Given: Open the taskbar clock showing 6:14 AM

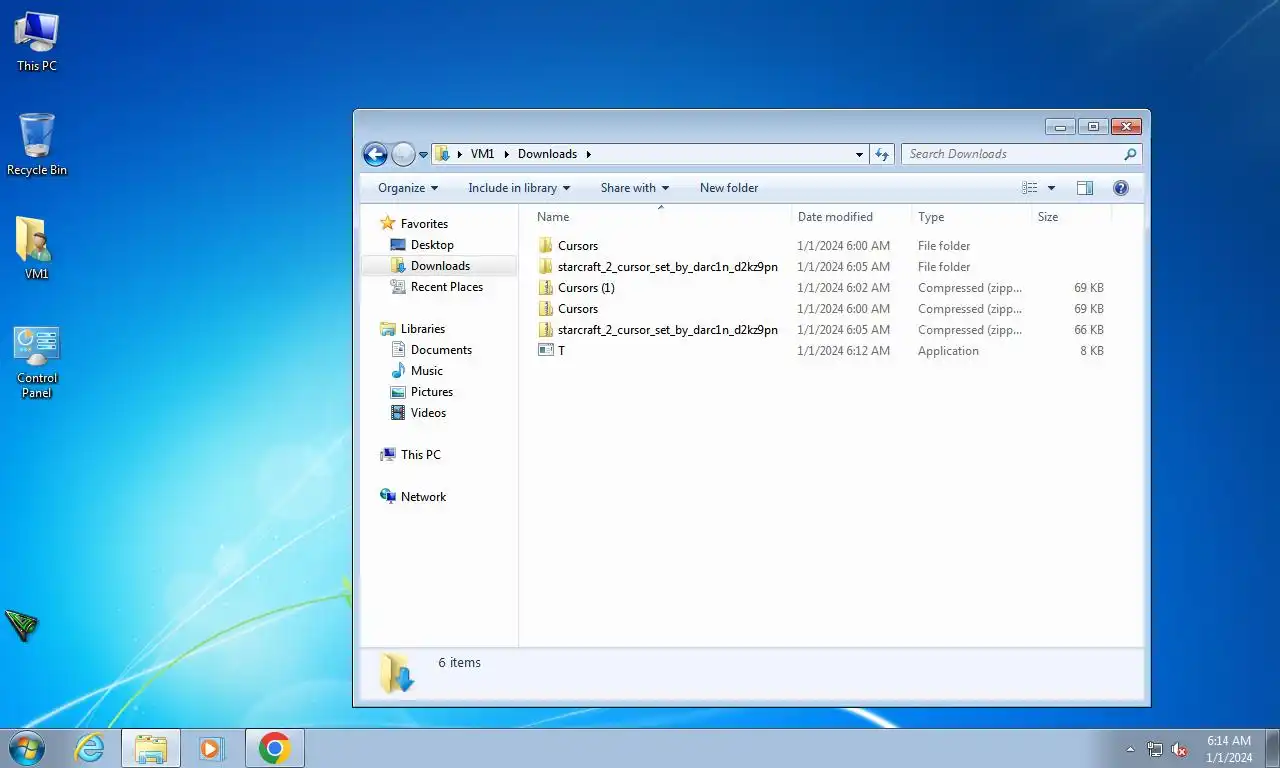Looking at the screenshot, I should (1229, 749).
